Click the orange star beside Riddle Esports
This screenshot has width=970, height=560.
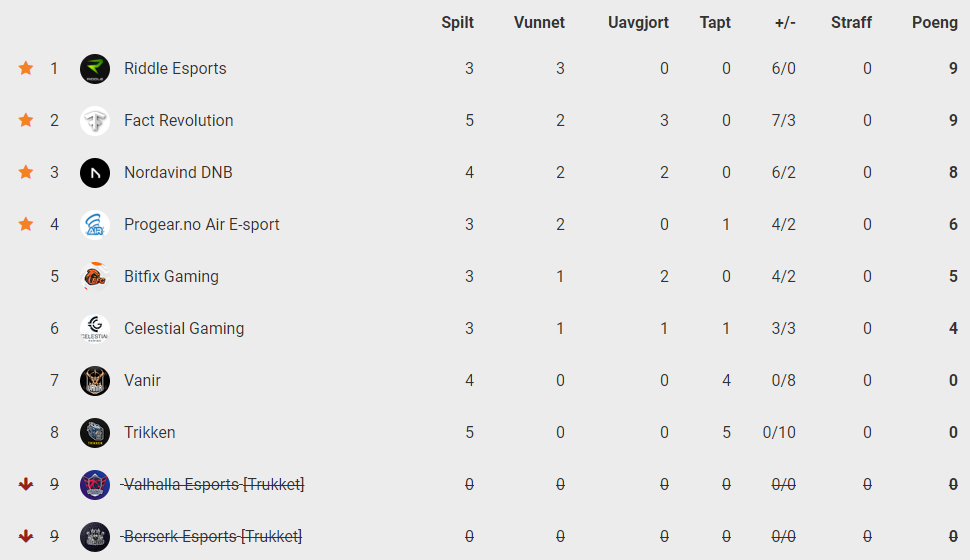(x=26, y=68)
